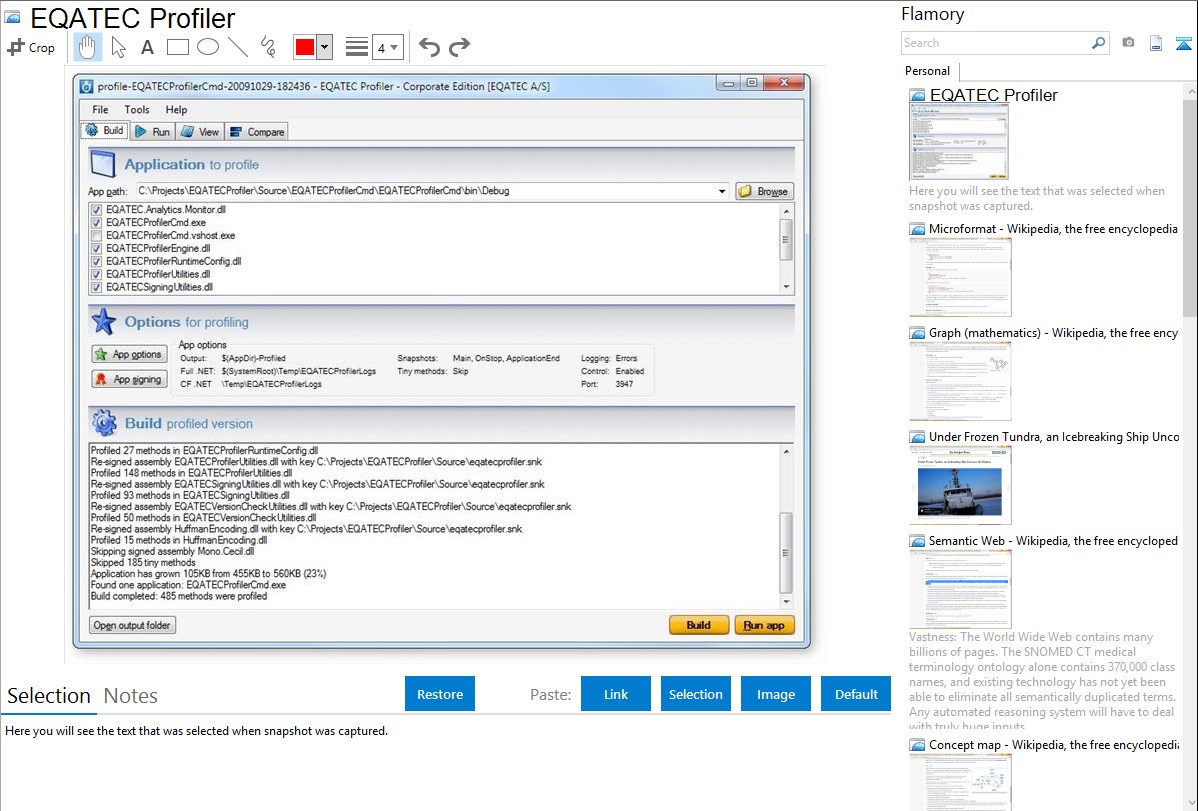Open the line width 4 dropdown

click(387, 48)
